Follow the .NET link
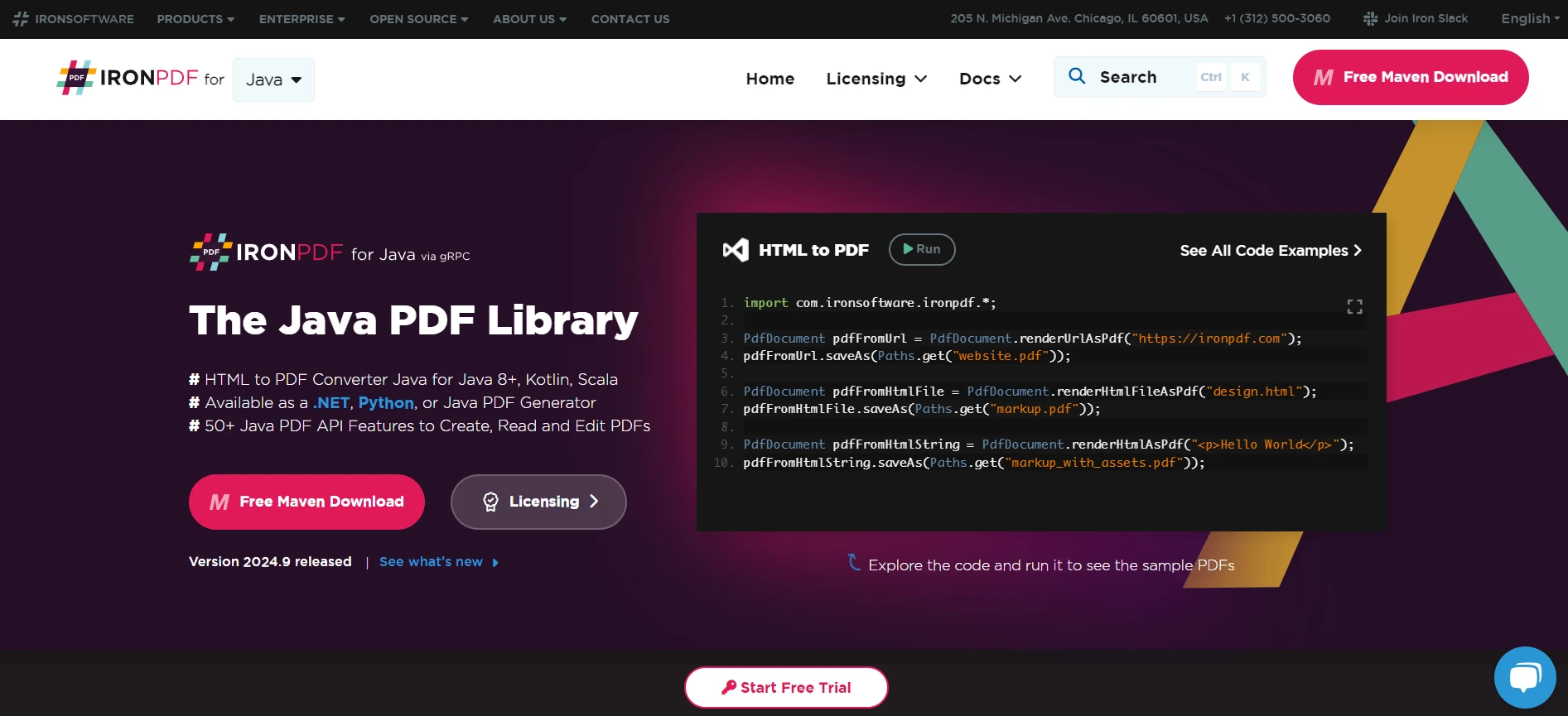This screenshot has height=716, width=1568. pyautogui.click(x=331, y=403)
